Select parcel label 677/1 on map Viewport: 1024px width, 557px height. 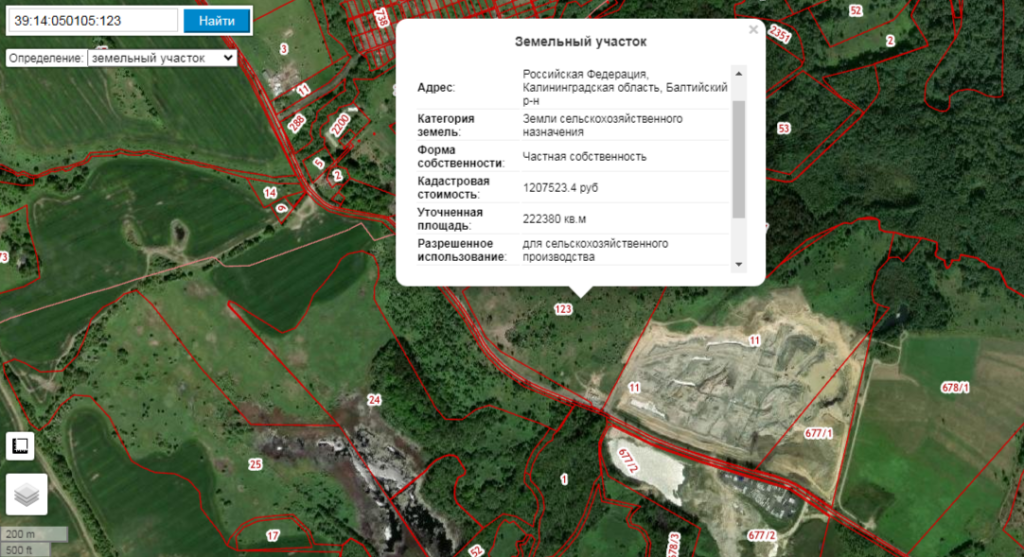point(818,433)
